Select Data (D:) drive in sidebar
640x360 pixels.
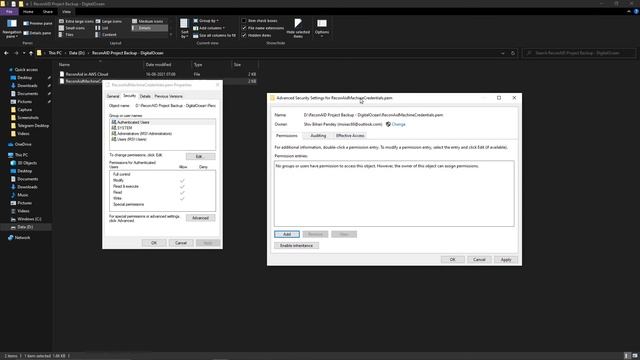(26, 227)
